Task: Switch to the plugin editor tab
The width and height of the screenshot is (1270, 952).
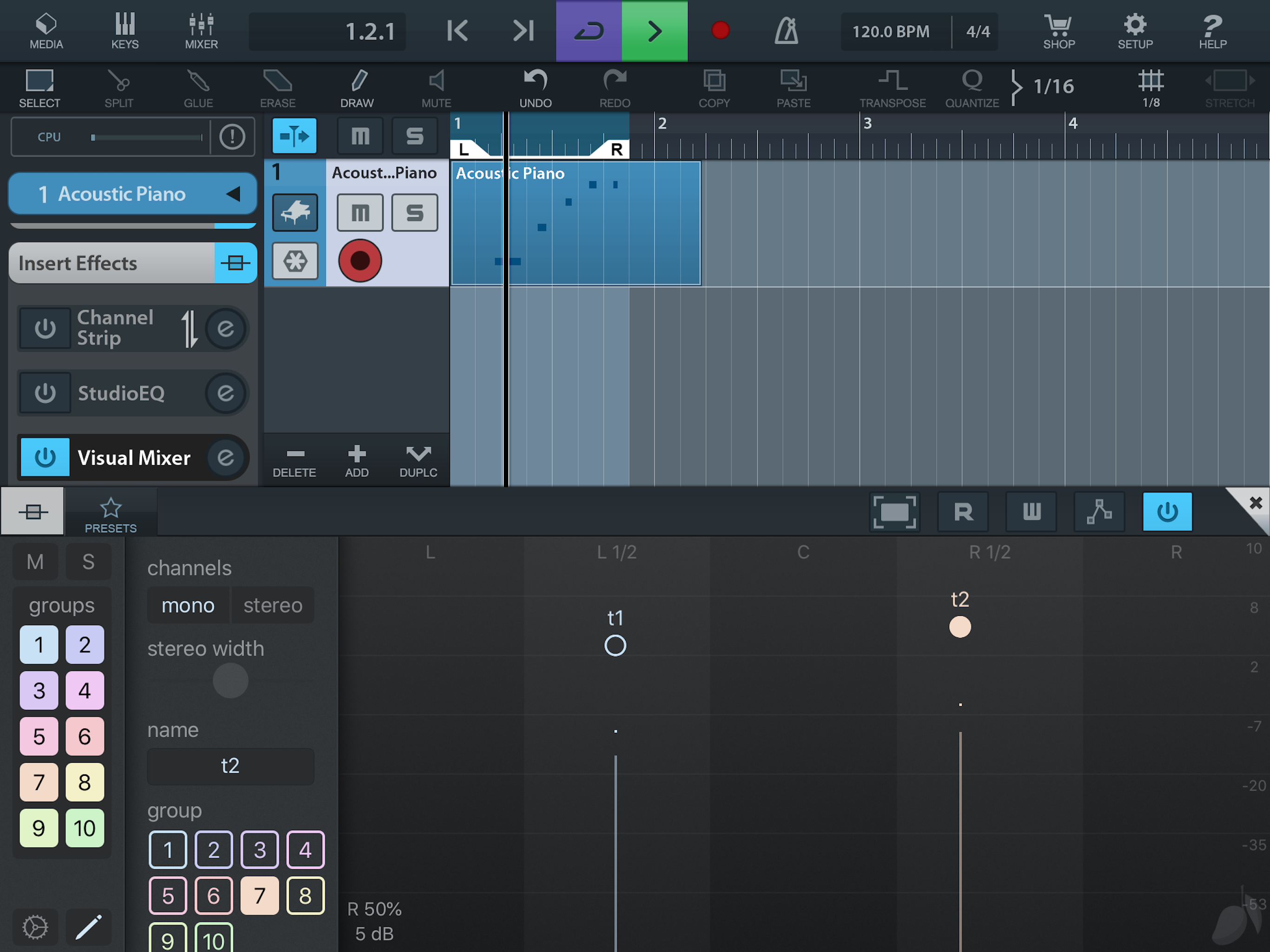Action: pos(33,511)
